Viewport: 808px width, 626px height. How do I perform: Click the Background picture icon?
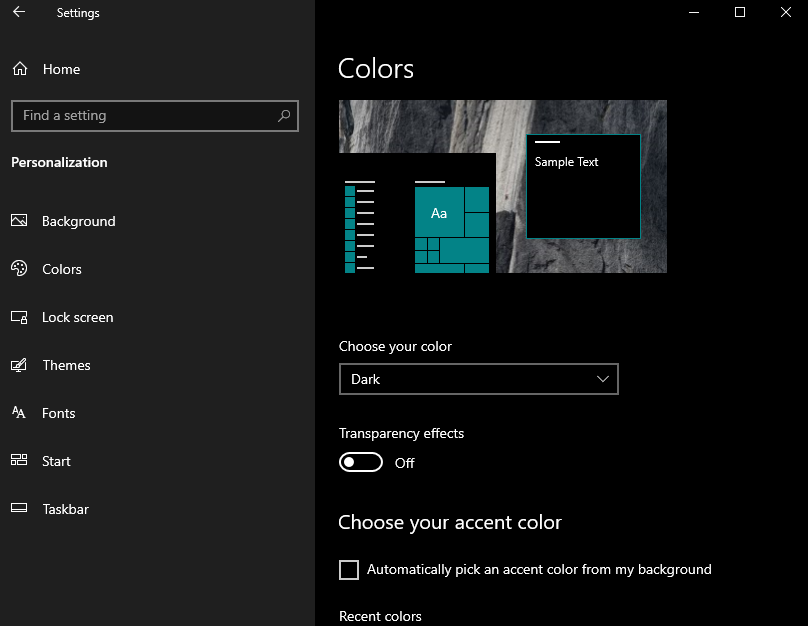click(19, 221)
